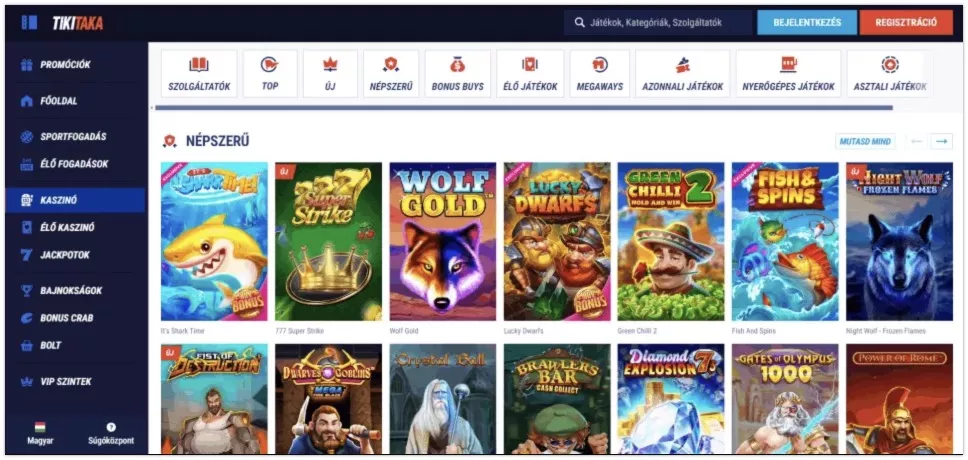Select the Bonus Buys category tab

point(457,74)
